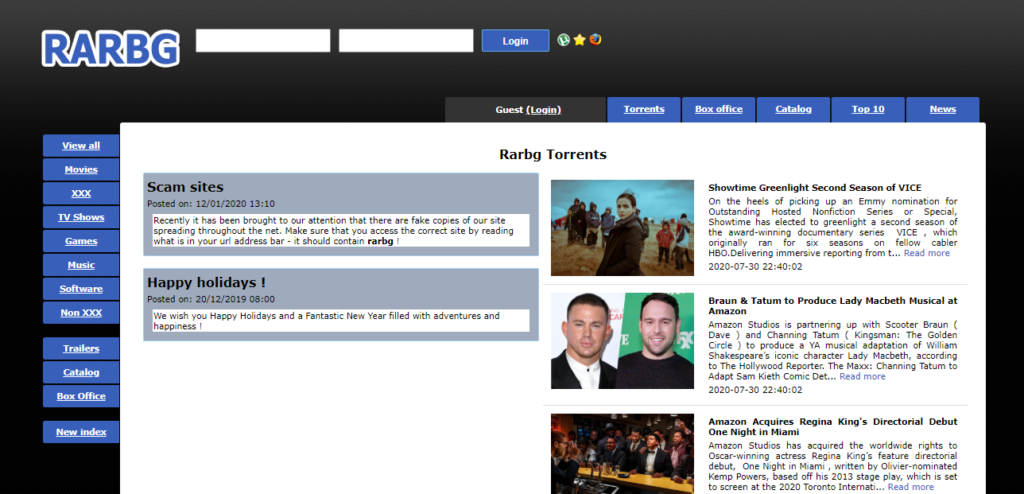Click the yellow star bookmark icon
Viewport: 1024px width, 494px height.
(579, 40)
